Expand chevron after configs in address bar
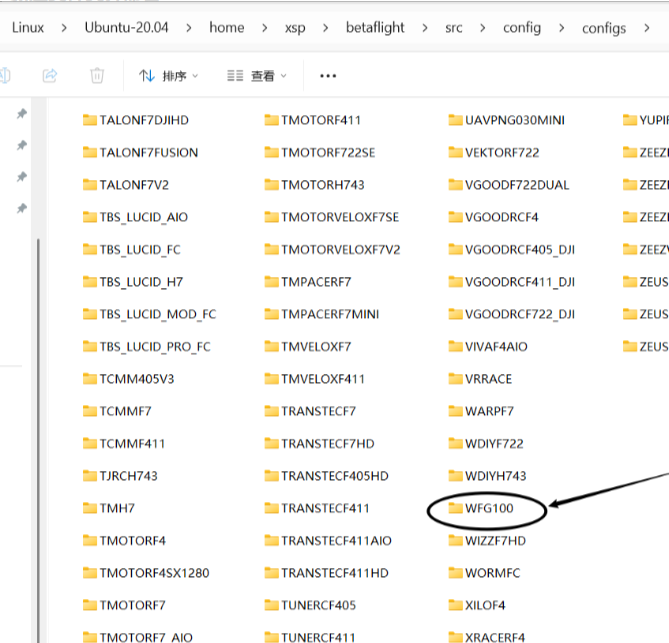 [x=646, y=28]
